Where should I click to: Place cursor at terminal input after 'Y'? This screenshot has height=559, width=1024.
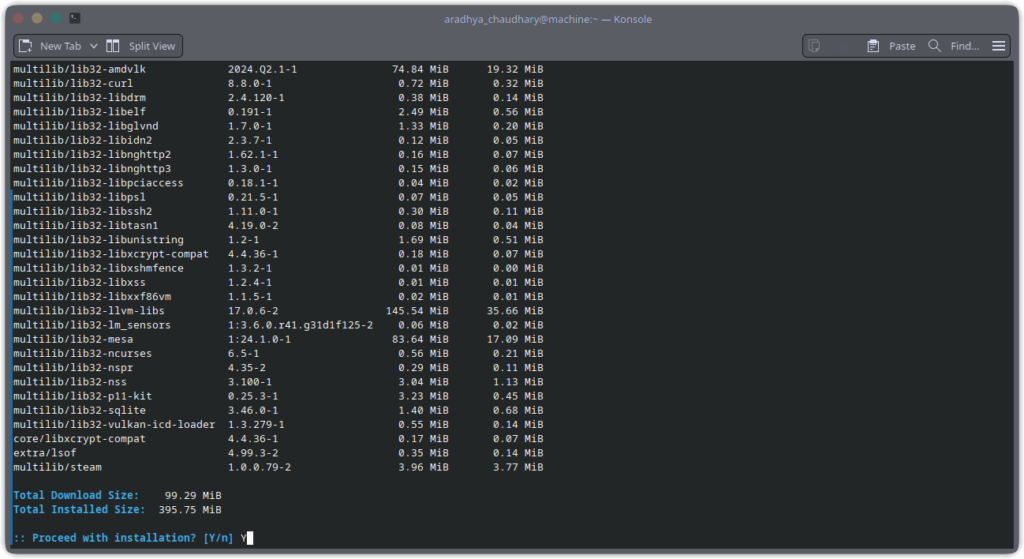(x=250, y=538)
